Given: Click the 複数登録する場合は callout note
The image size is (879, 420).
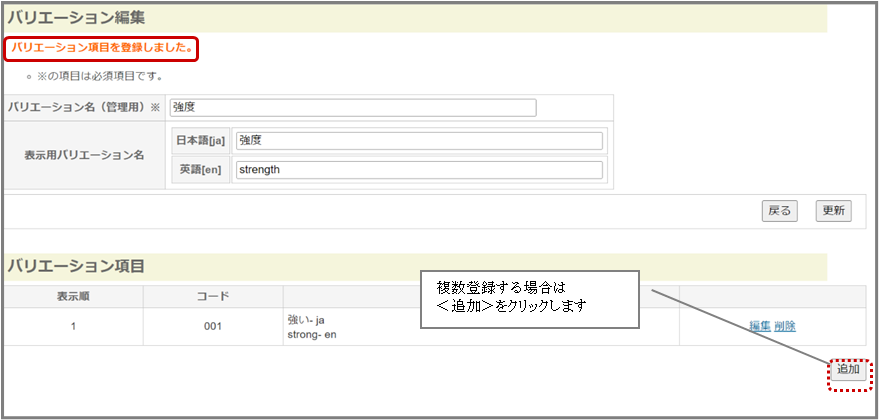Looking at the screenshot, I should 528,298.
